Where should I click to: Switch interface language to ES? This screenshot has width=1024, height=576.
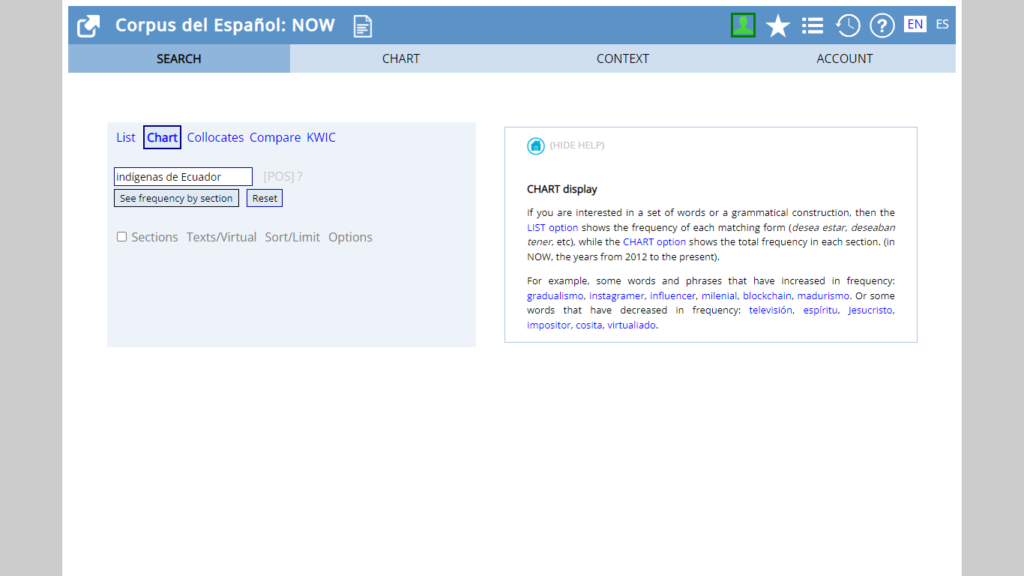(942, 25)
